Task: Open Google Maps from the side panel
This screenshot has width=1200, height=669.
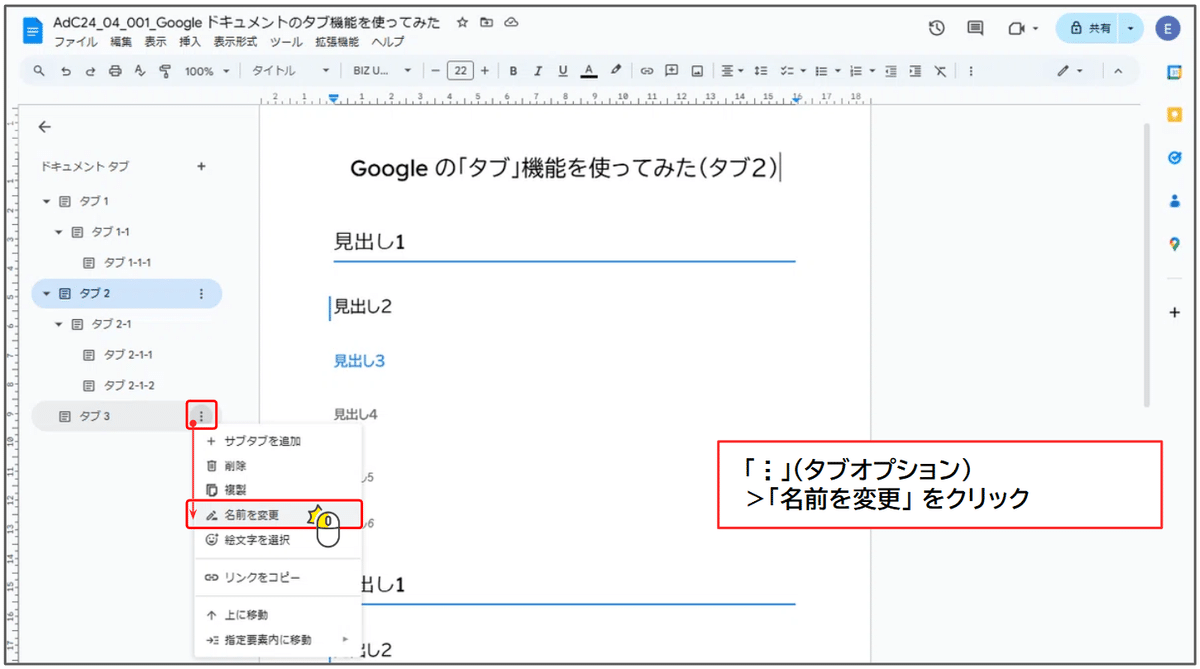Action: point(1174,243)
